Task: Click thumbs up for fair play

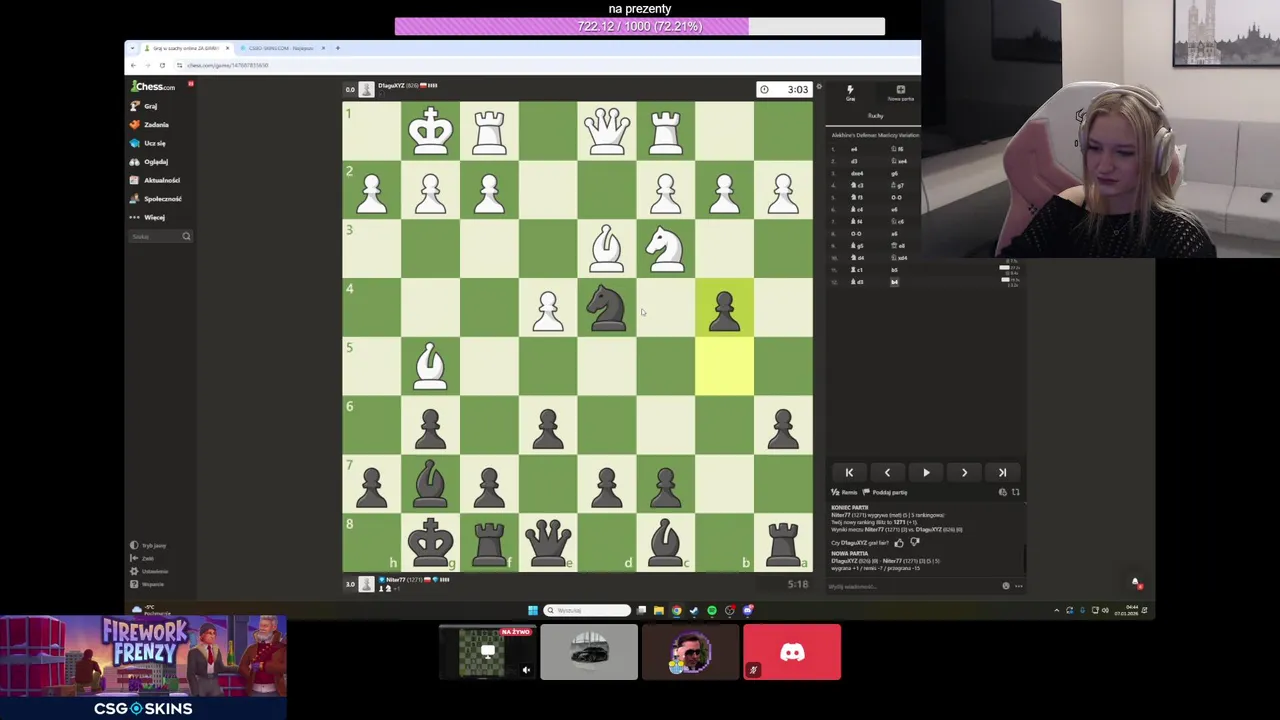Action: (899, 543)
